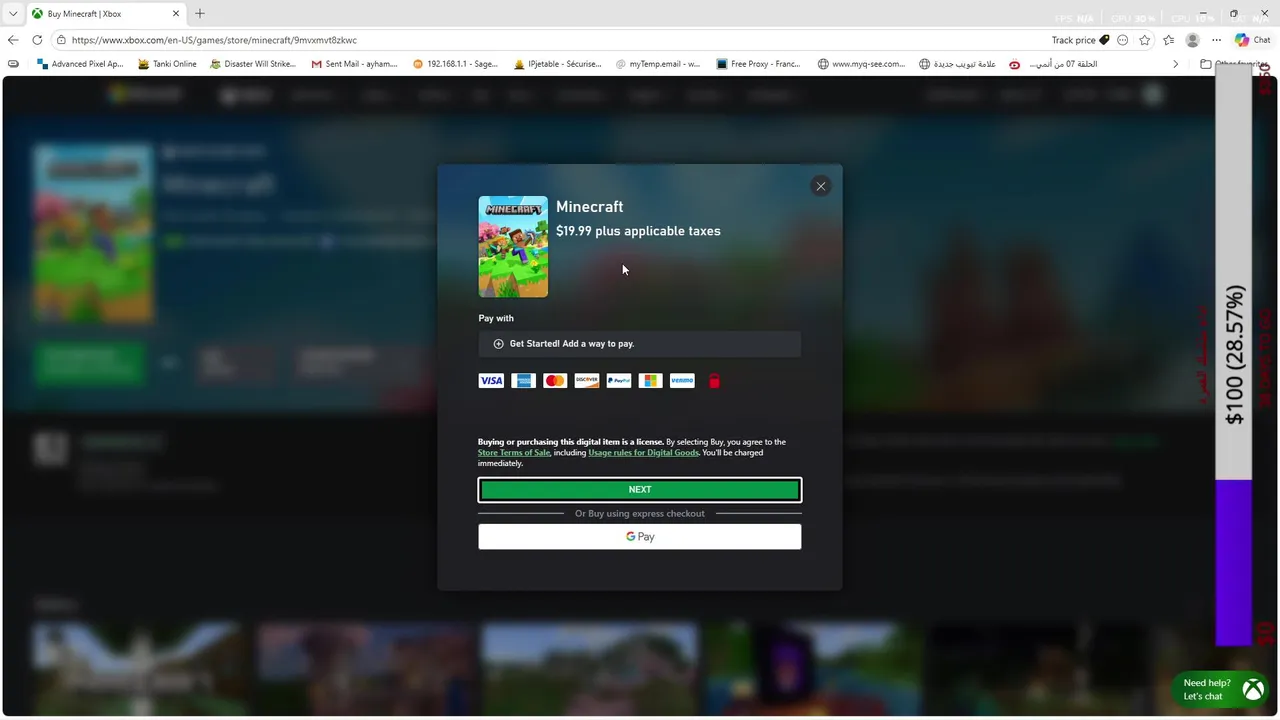Select 'Get Started! Add a way to pay'
The width and height of the screenshot is (1280, 720).
click(640, 344)
